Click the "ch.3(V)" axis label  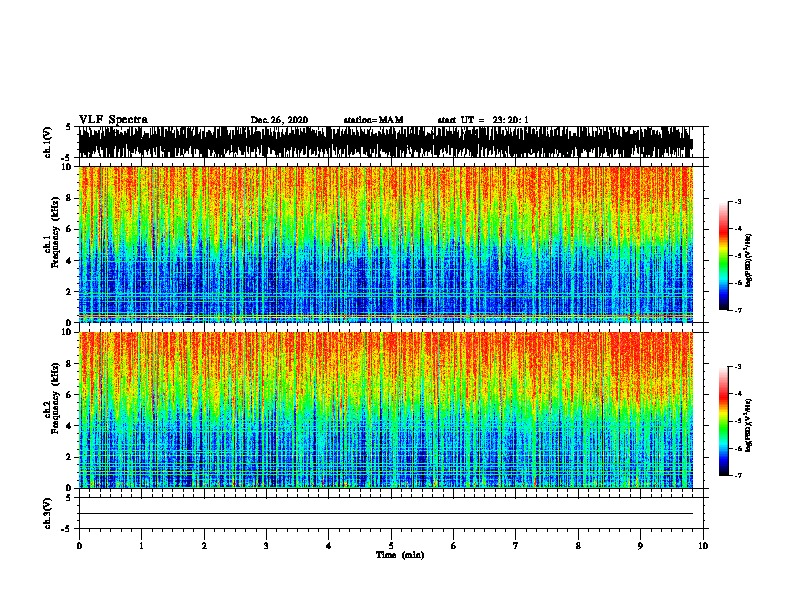point(48,513)
